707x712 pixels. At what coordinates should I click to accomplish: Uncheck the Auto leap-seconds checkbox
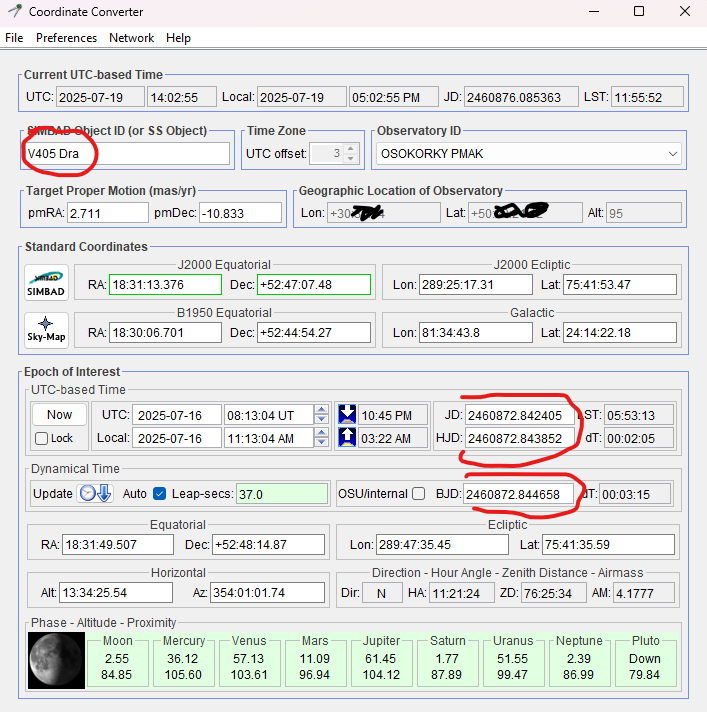pyautogui.click(x=159, y=494)
